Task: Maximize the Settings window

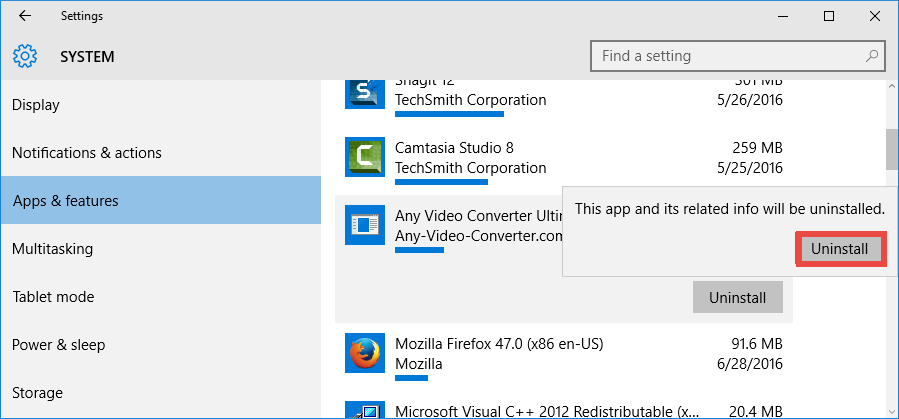Action: point(828,16)
